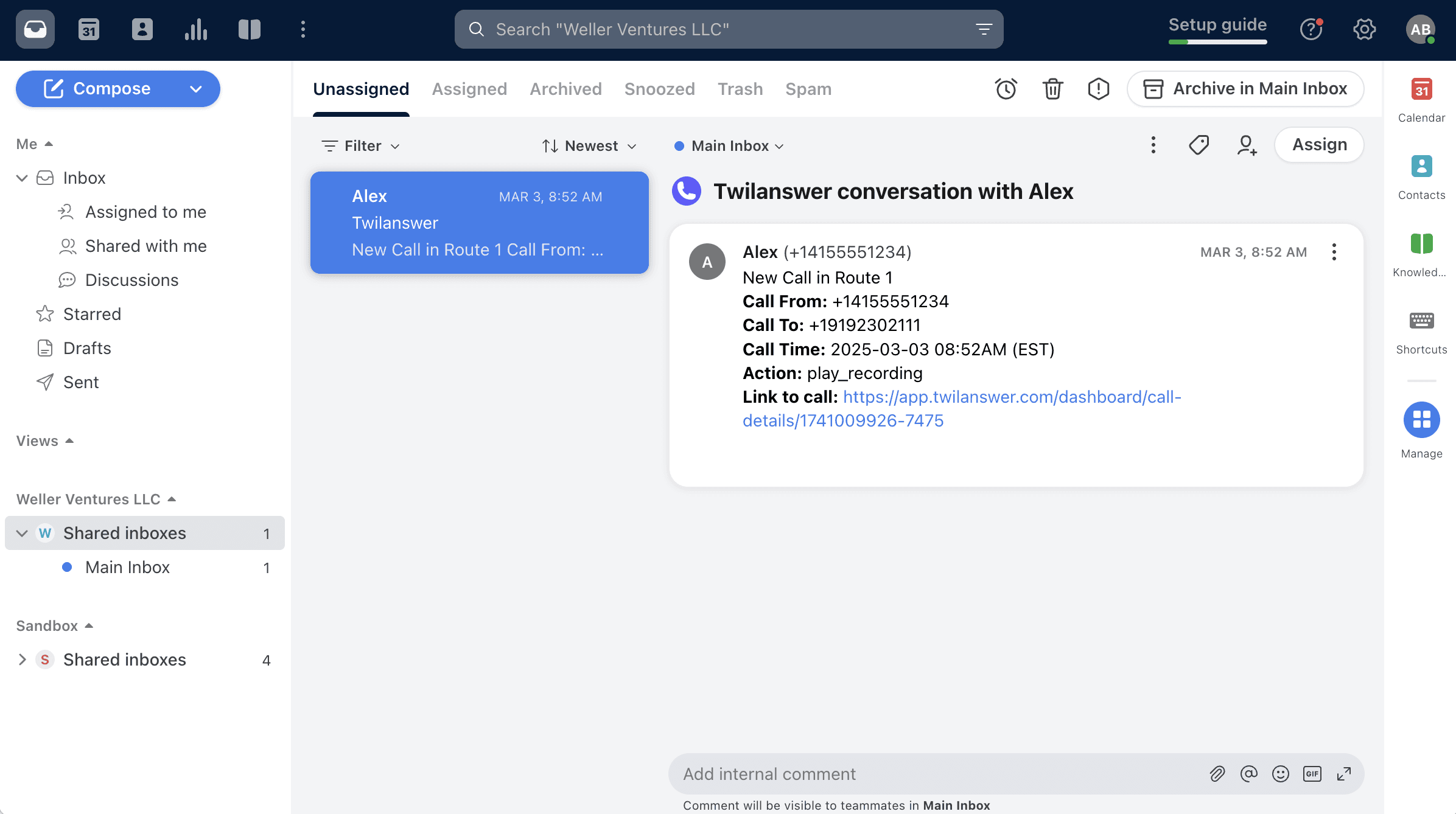Viewport: 1456px width, 814px height.
Task: Click the trash bin icon
Action: tap(1052, 89)
